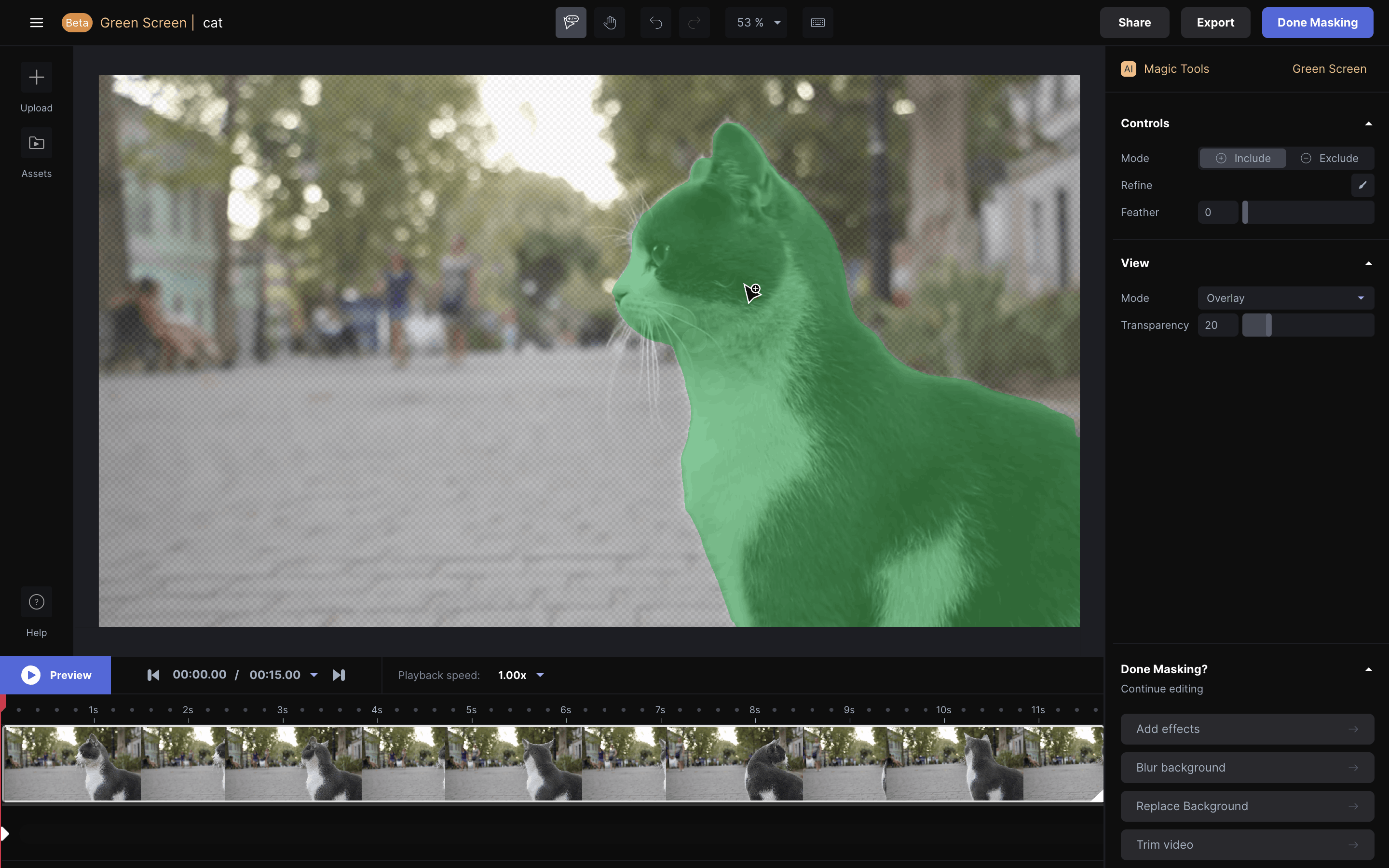The image size is (1389, 868).
Task: Click the Export button
Action: click(1214, 23)
